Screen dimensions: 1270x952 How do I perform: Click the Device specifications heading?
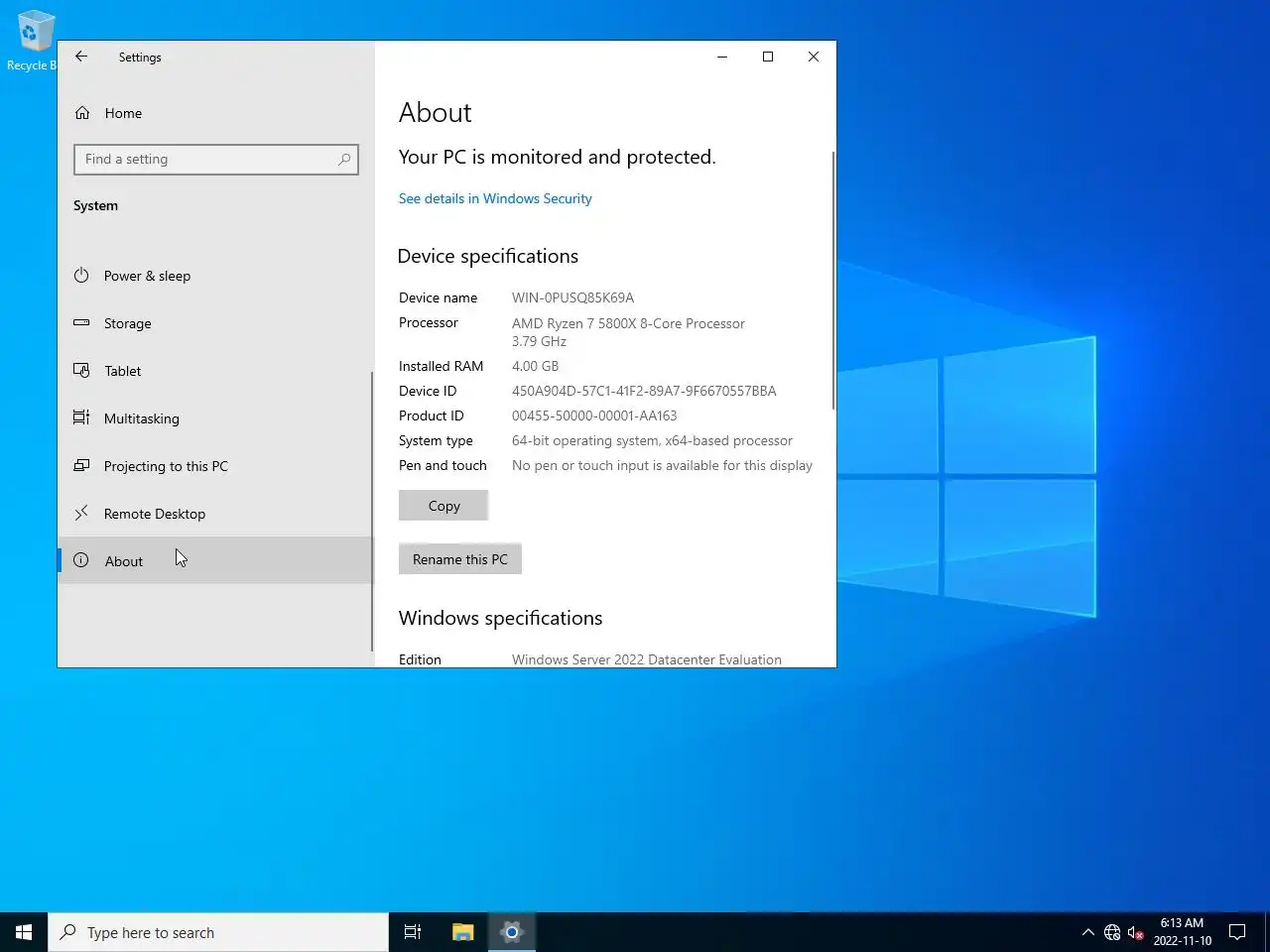[487, 256]
